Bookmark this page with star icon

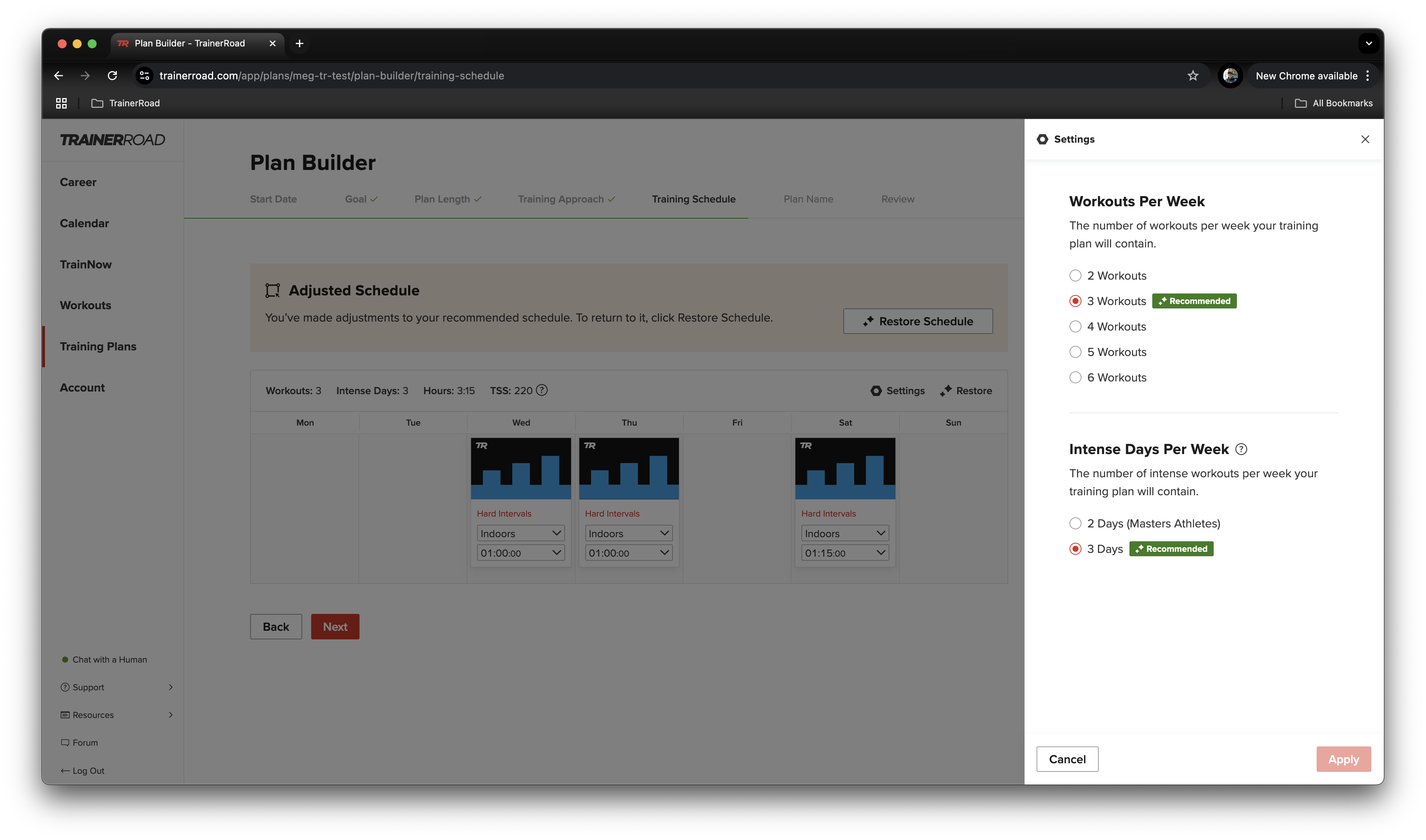pos(1193,76)
